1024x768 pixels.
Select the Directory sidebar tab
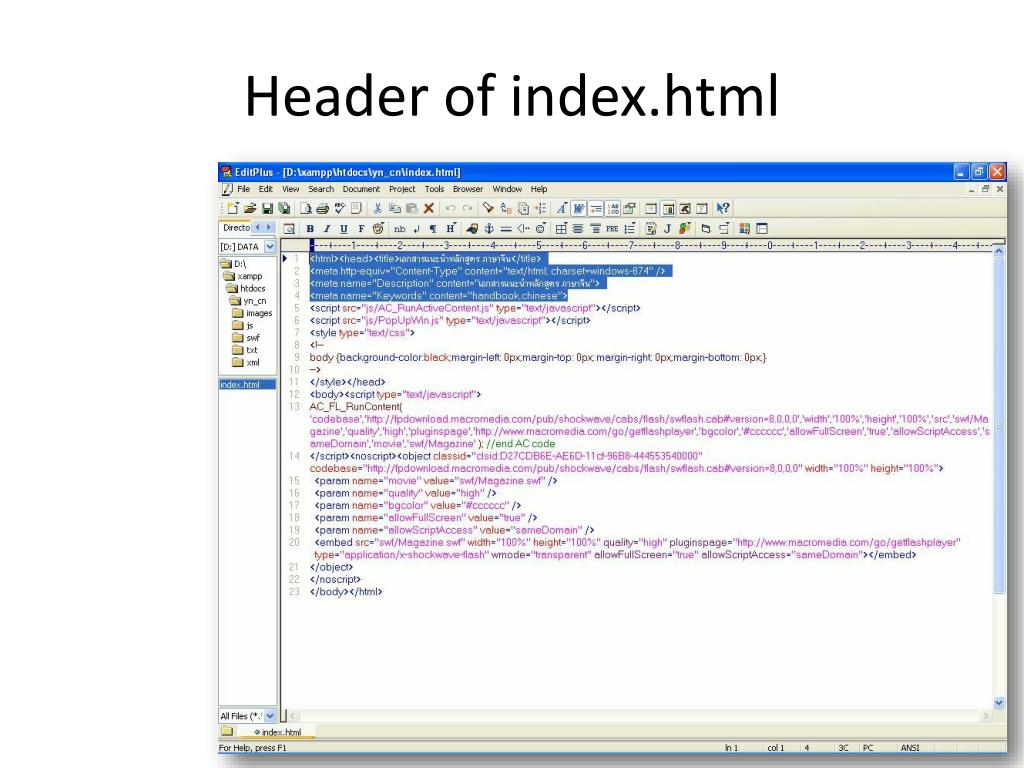[236, 227]
